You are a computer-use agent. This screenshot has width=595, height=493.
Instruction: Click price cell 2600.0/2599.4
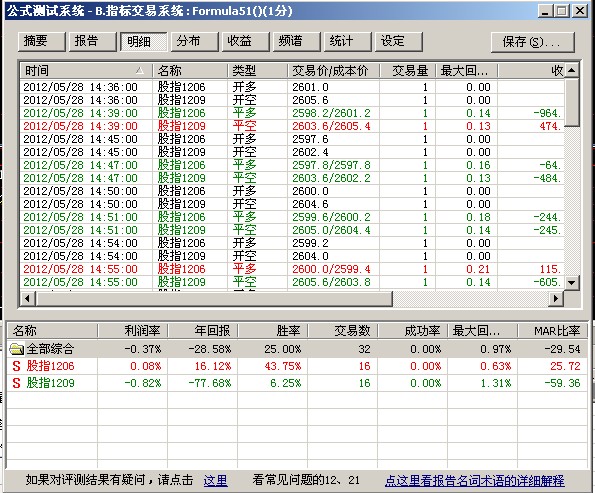coord(331,269)
